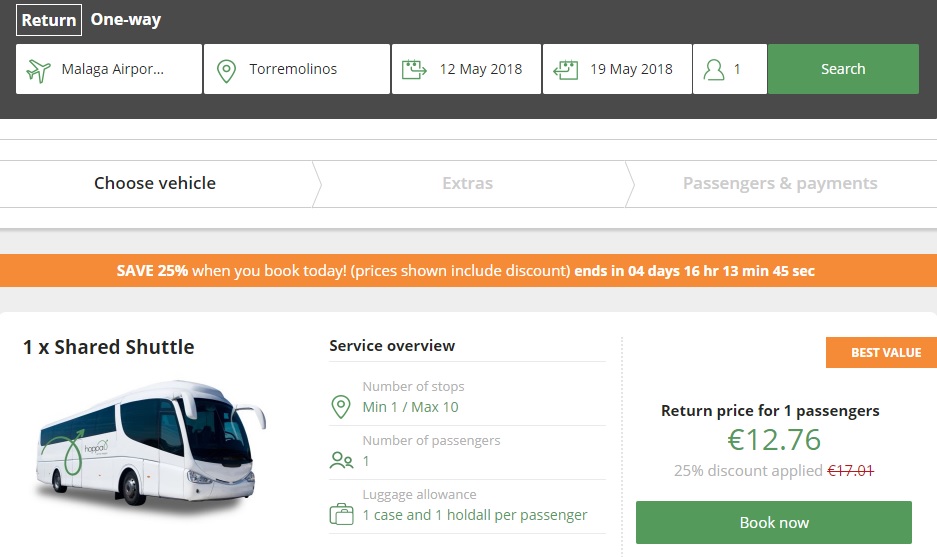Click the number of passengers icon

341,460
